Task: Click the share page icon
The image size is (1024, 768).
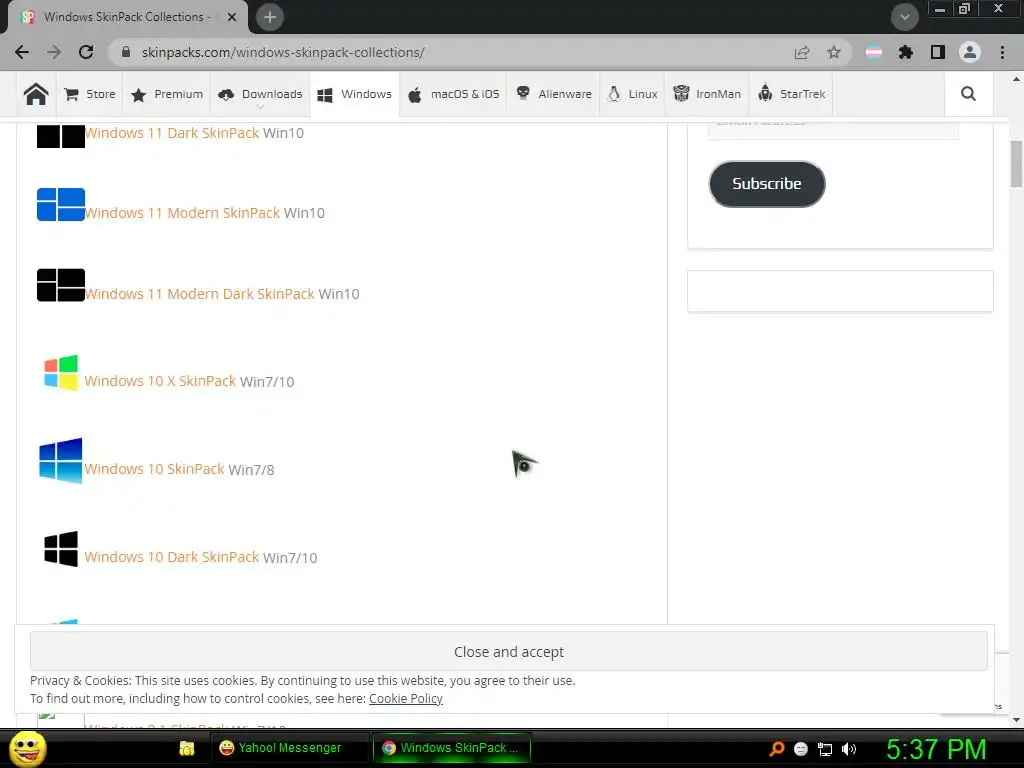Action: tap(802, 52)
